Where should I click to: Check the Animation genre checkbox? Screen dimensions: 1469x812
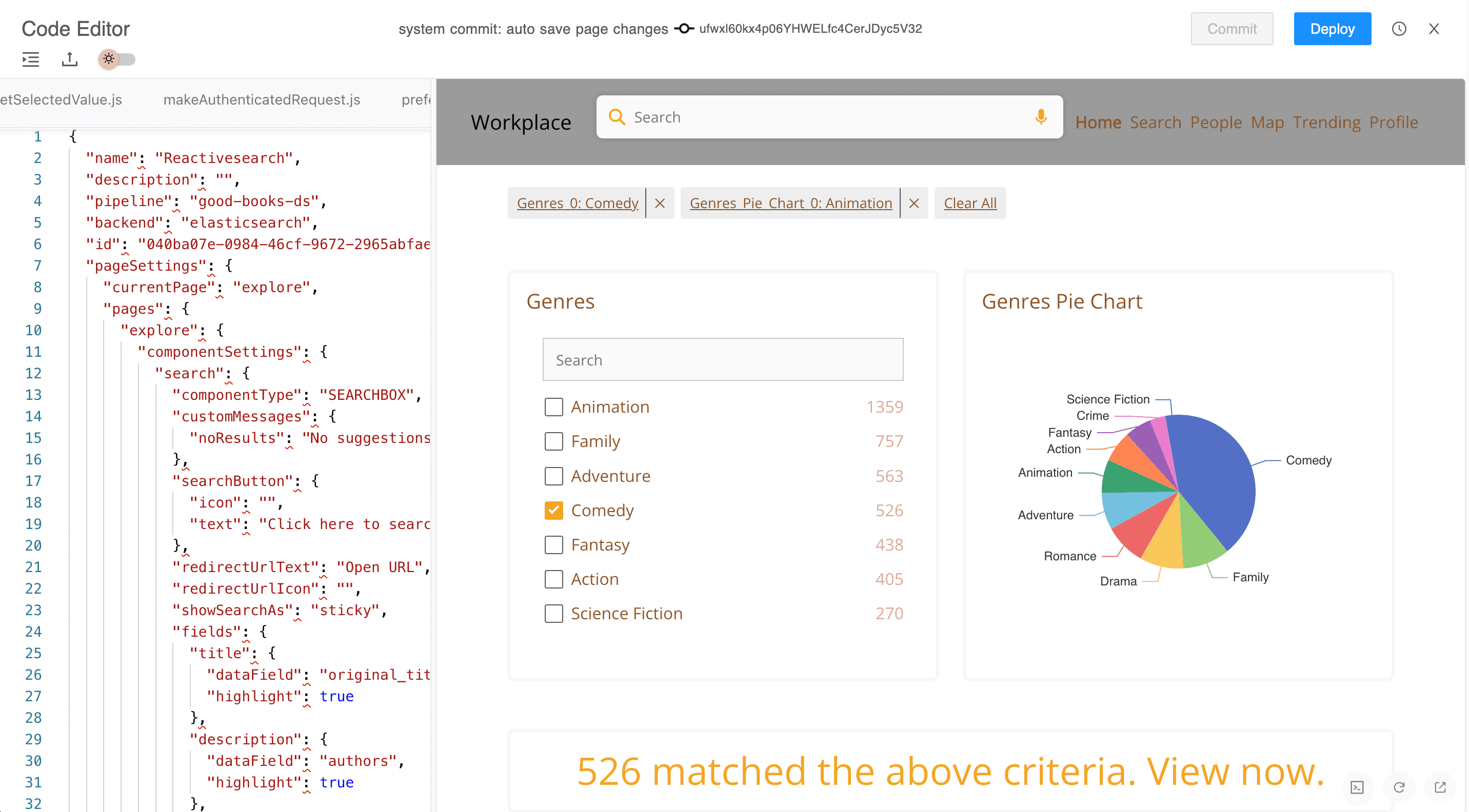pos(553,407)
